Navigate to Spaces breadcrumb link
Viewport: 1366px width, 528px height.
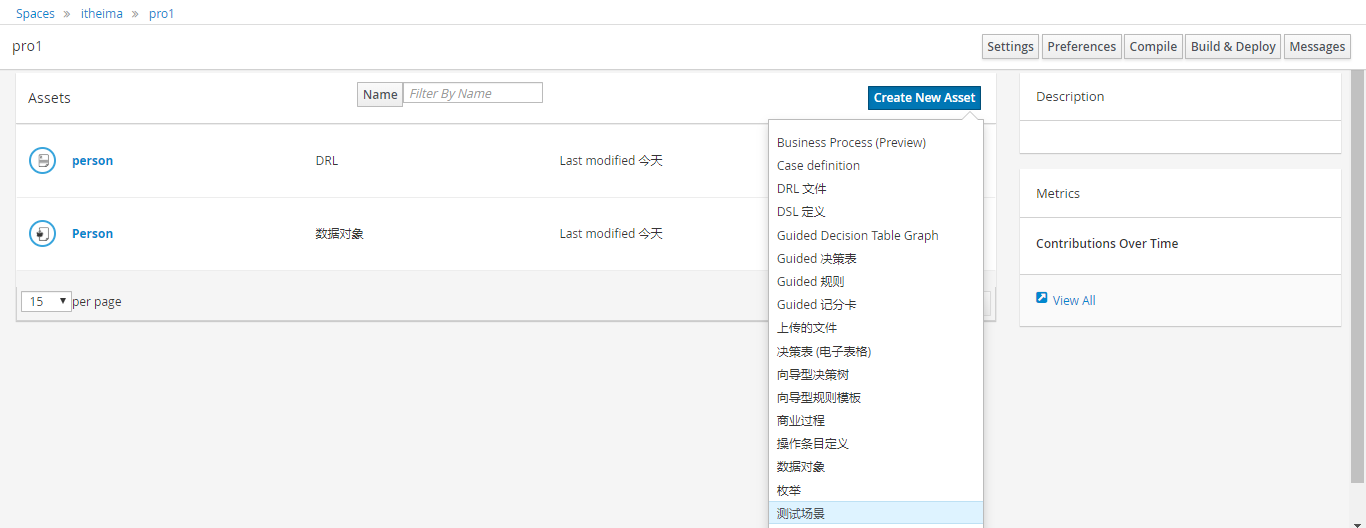coord(35,14)
